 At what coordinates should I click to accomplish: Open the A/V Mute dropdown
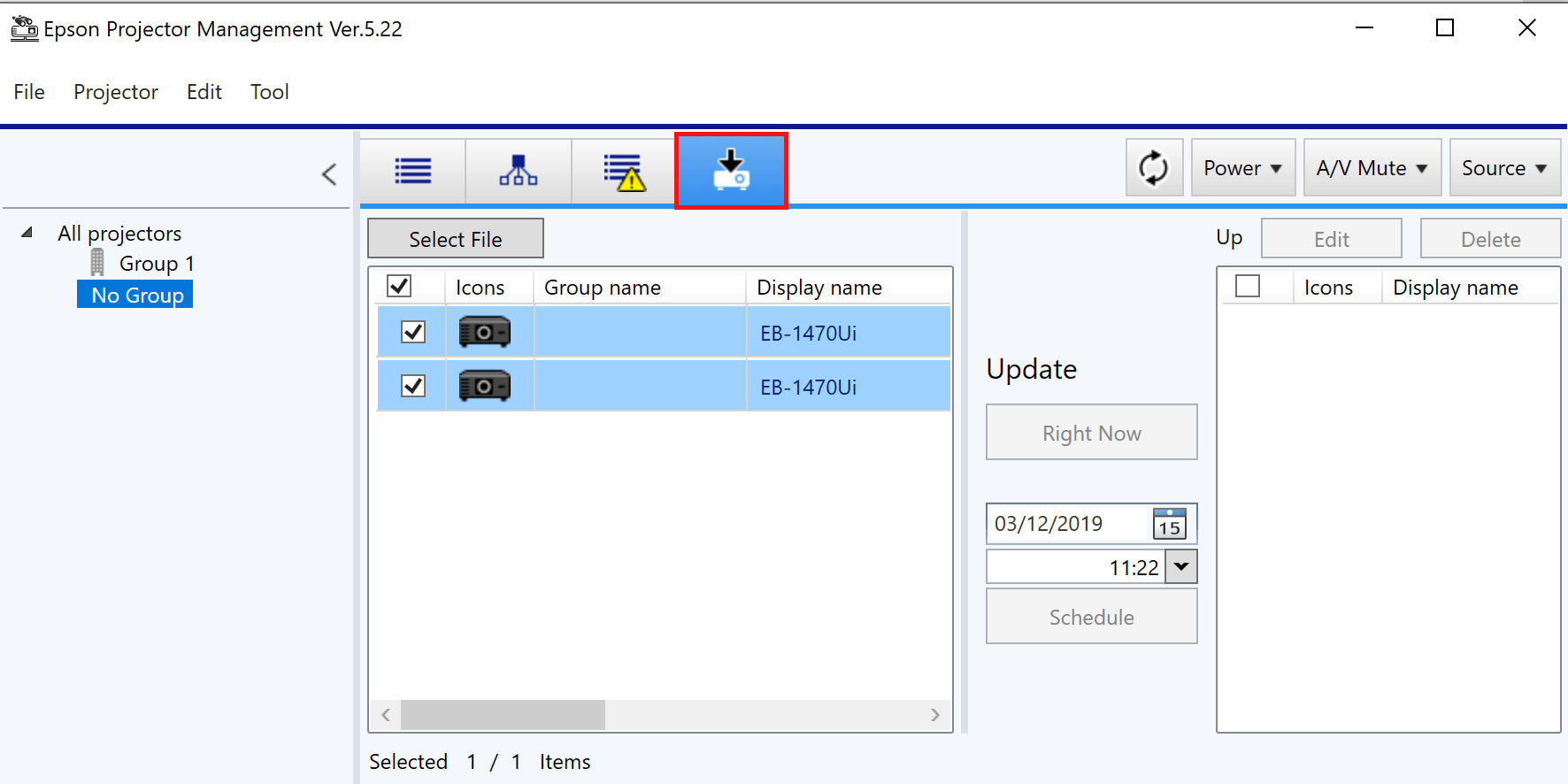[x=1372, y=167]
